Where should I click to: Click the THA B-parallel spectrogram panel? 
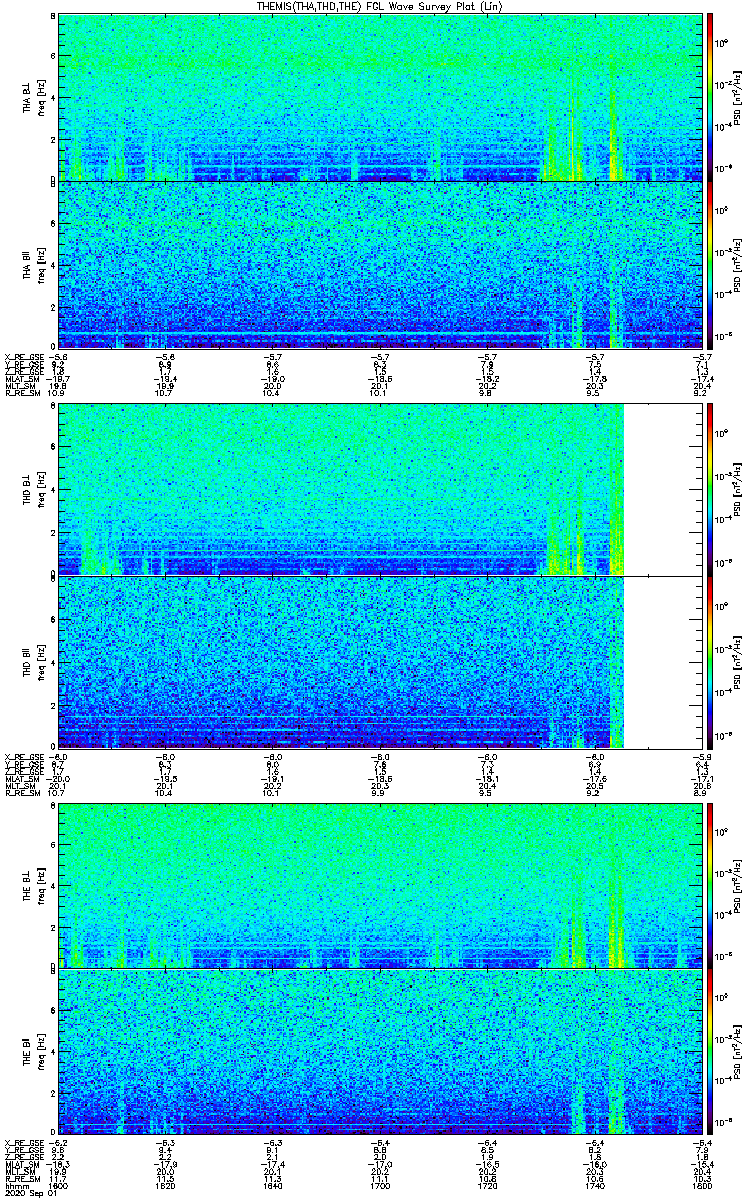(381, 265)
